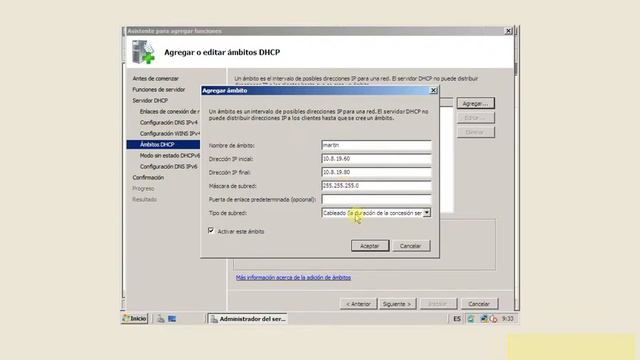Select Confirmación step in sidebar
Screen dimensions: 640x360
coord(148,178)
